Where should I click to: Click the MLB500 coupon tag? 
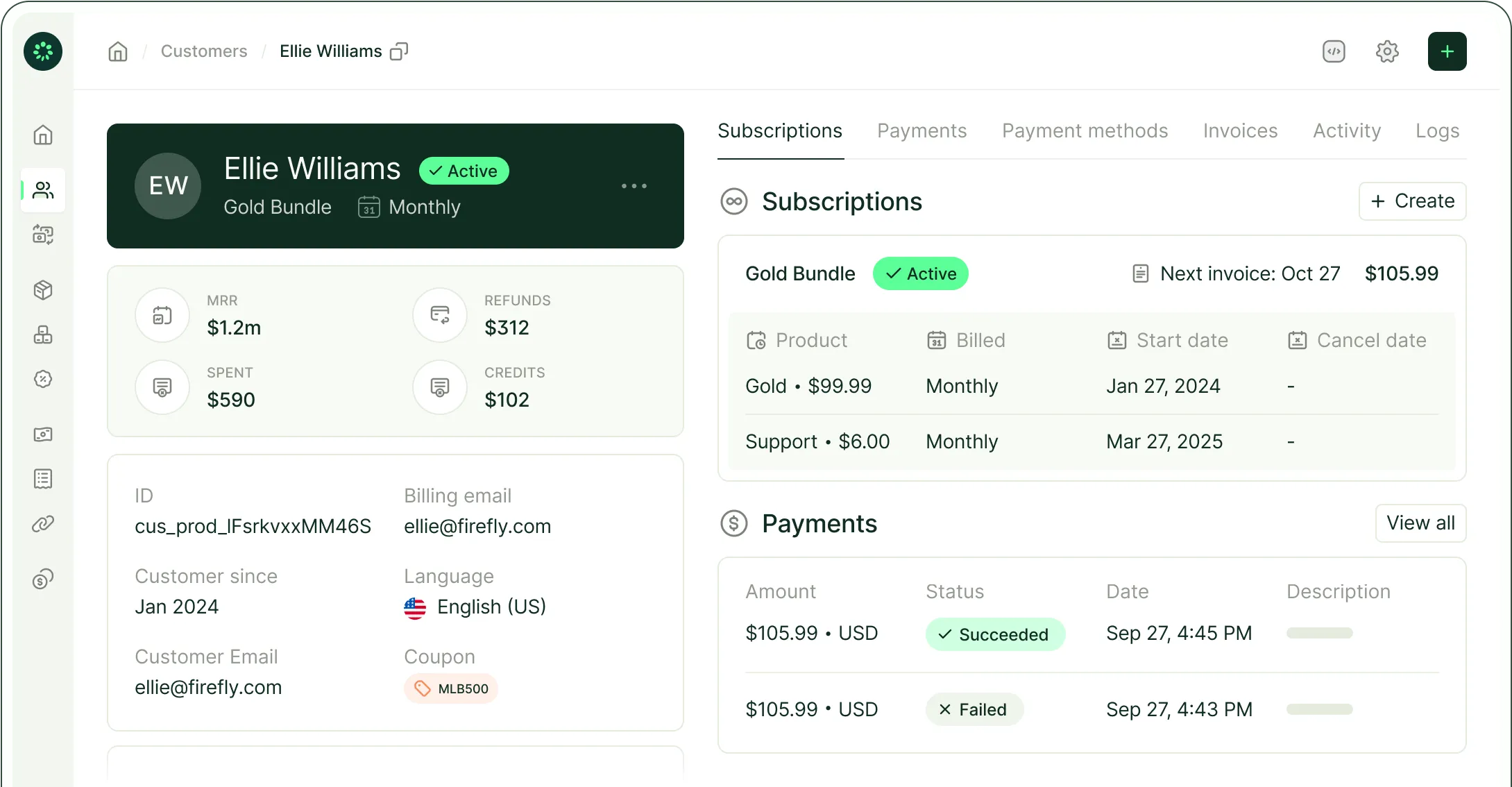coord(450,688)
